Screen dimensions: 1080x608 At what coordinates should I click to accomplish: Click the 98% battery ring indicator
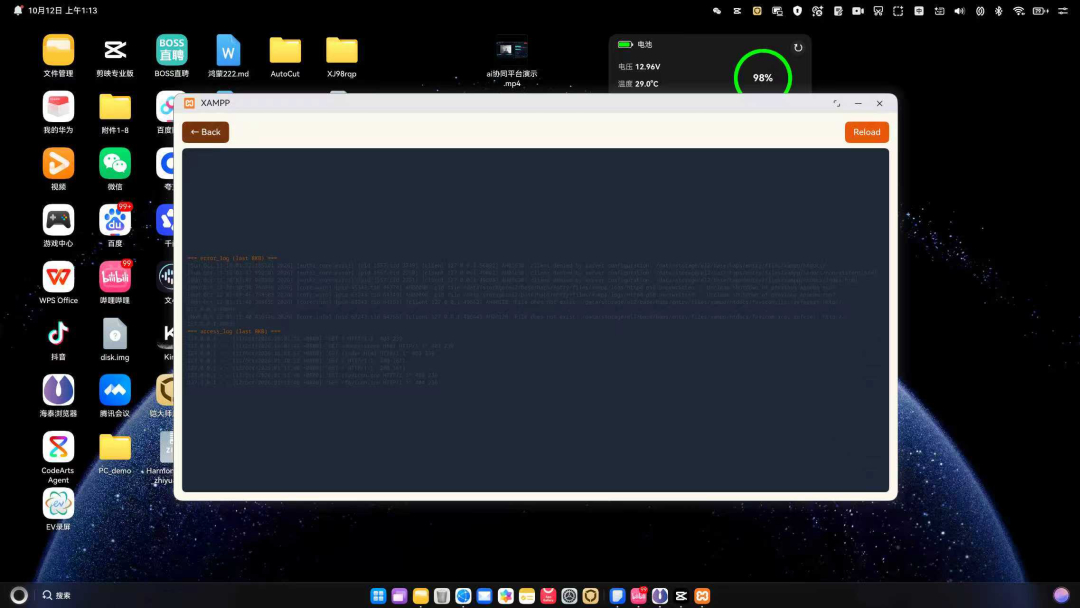(x=762, y=77)
